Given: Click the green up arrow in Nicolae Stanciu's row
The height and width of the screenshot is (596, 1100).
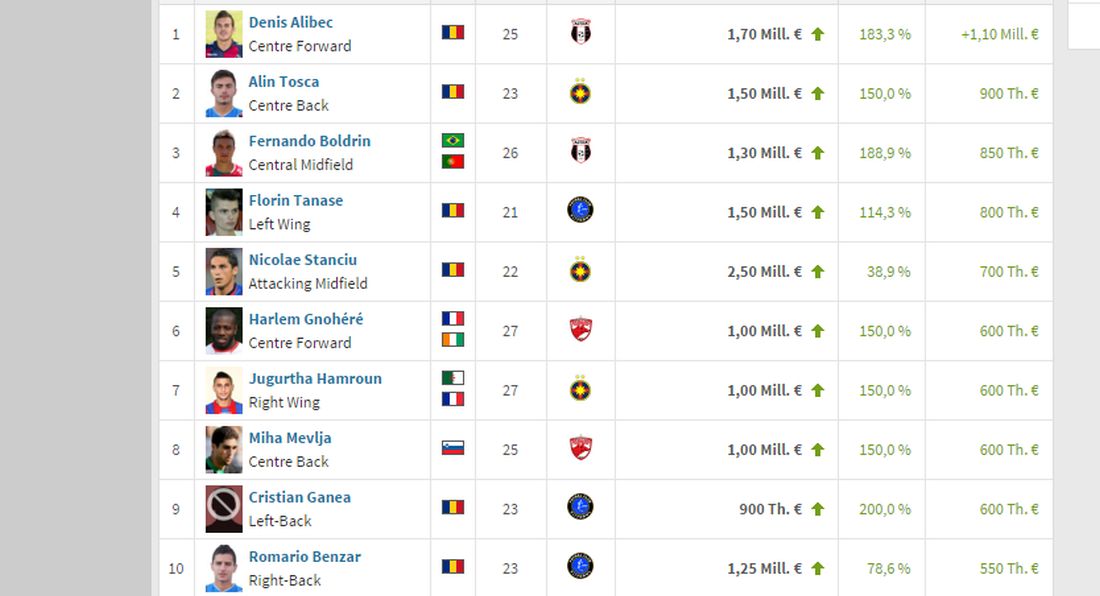Looking at the screenshot, I should tap(817, 272).
